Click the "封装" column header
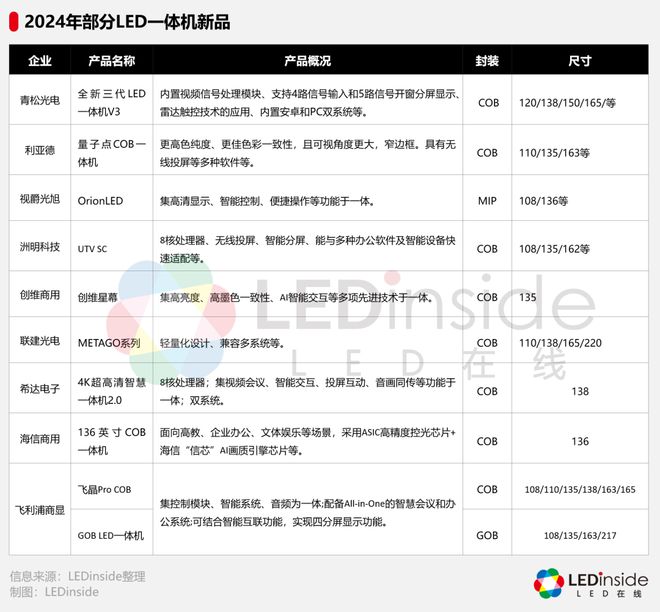Image resolution: width=660 pixels, height=612 pixels. [487, 61]
